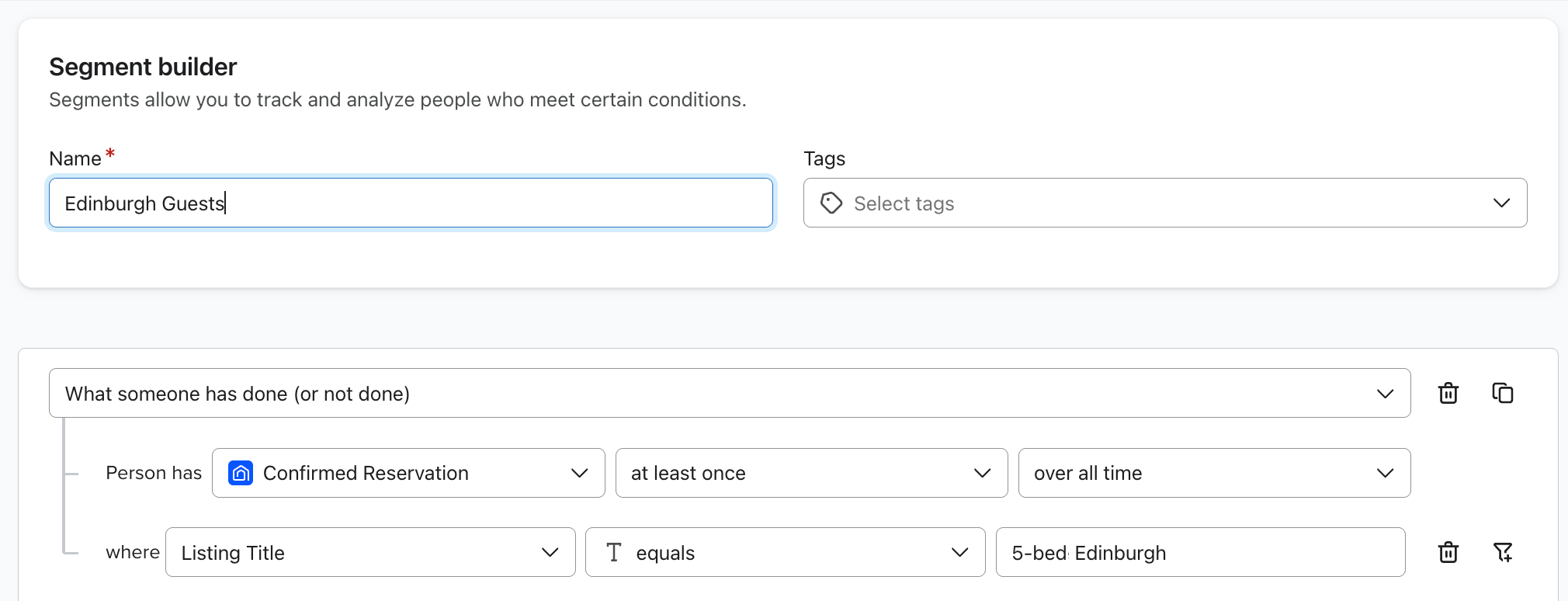
Task: Delete the 'What someone has done' condition
Action: coord(1448,394)
